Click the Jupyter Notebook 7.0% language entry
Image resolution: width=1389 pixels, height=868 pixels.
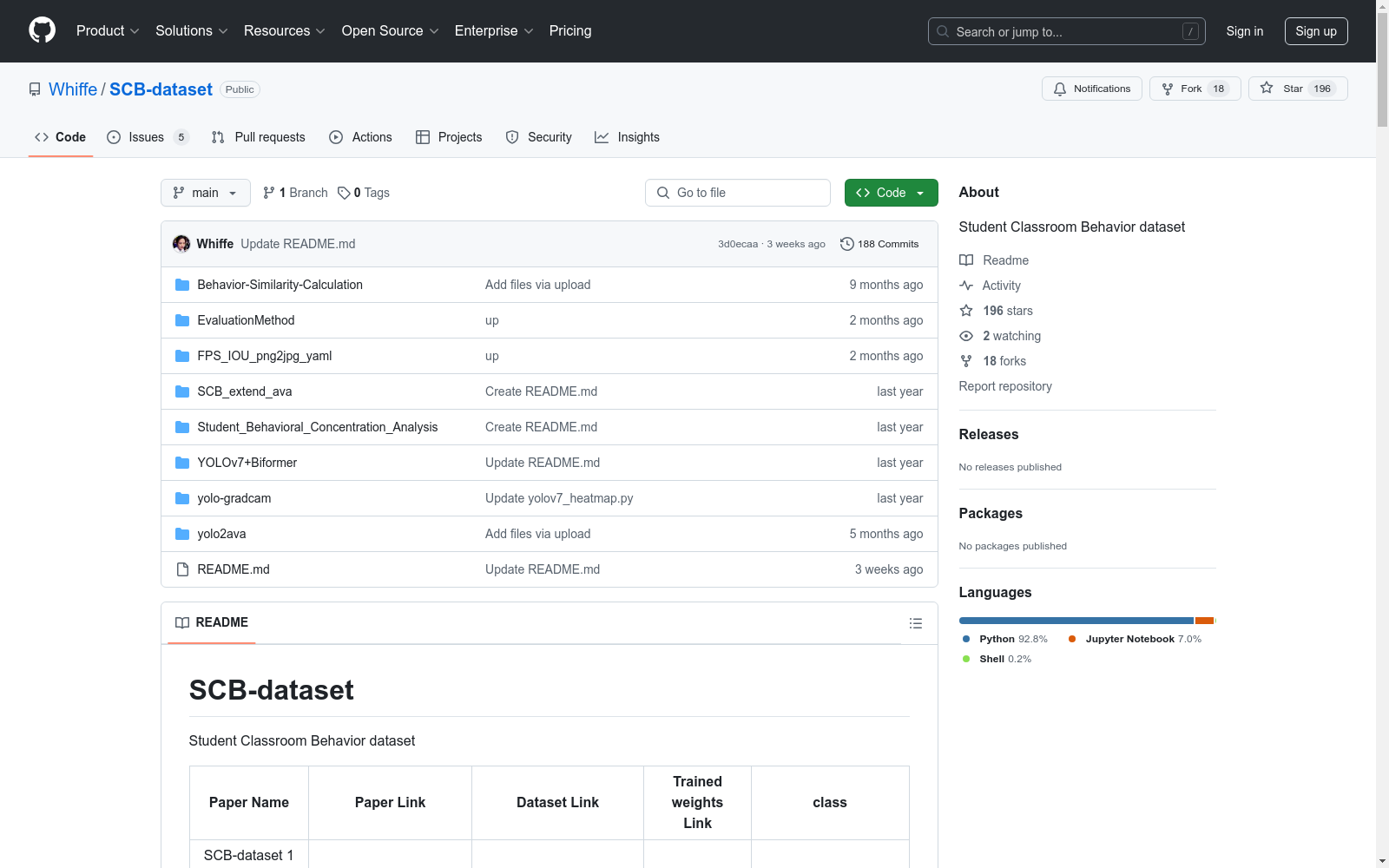1136,639
